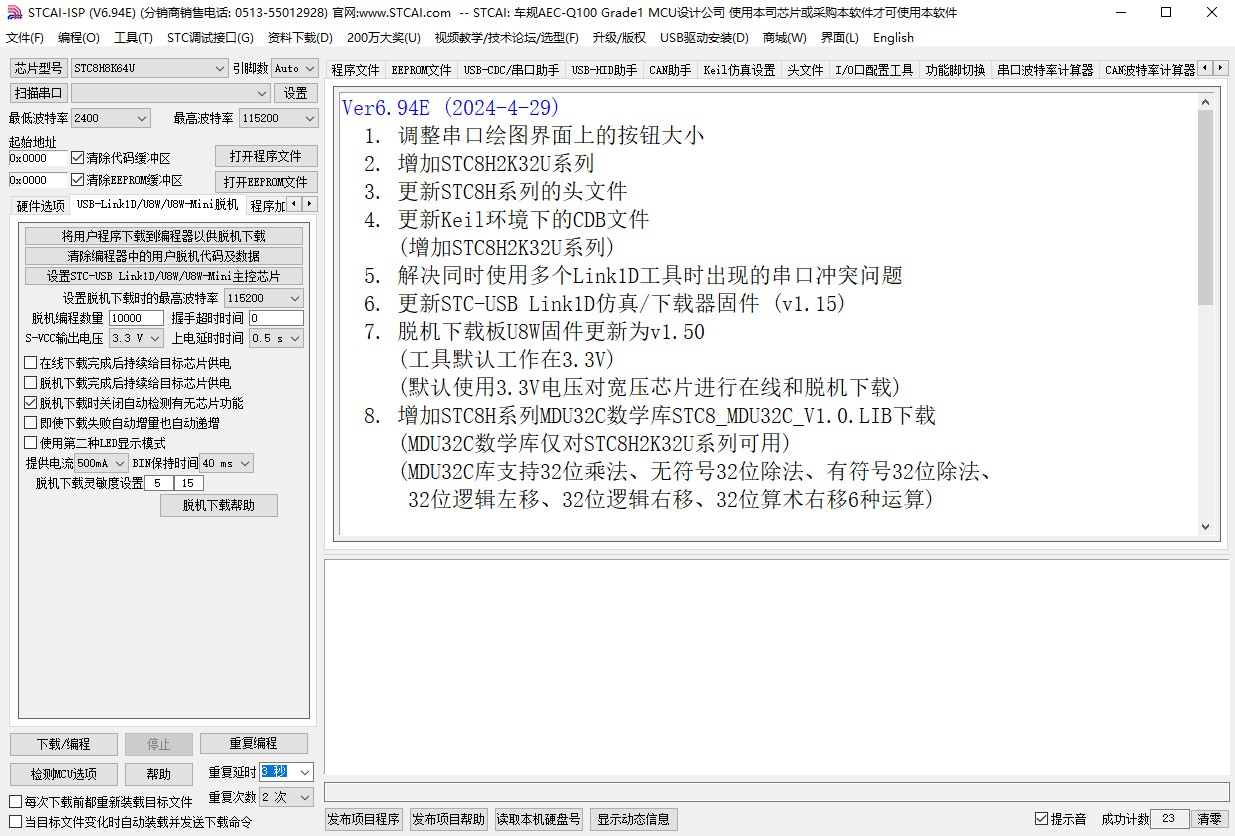Switch to USB-Link1D/U8W/U8W-Mini脱机 tab

(158, 205)
